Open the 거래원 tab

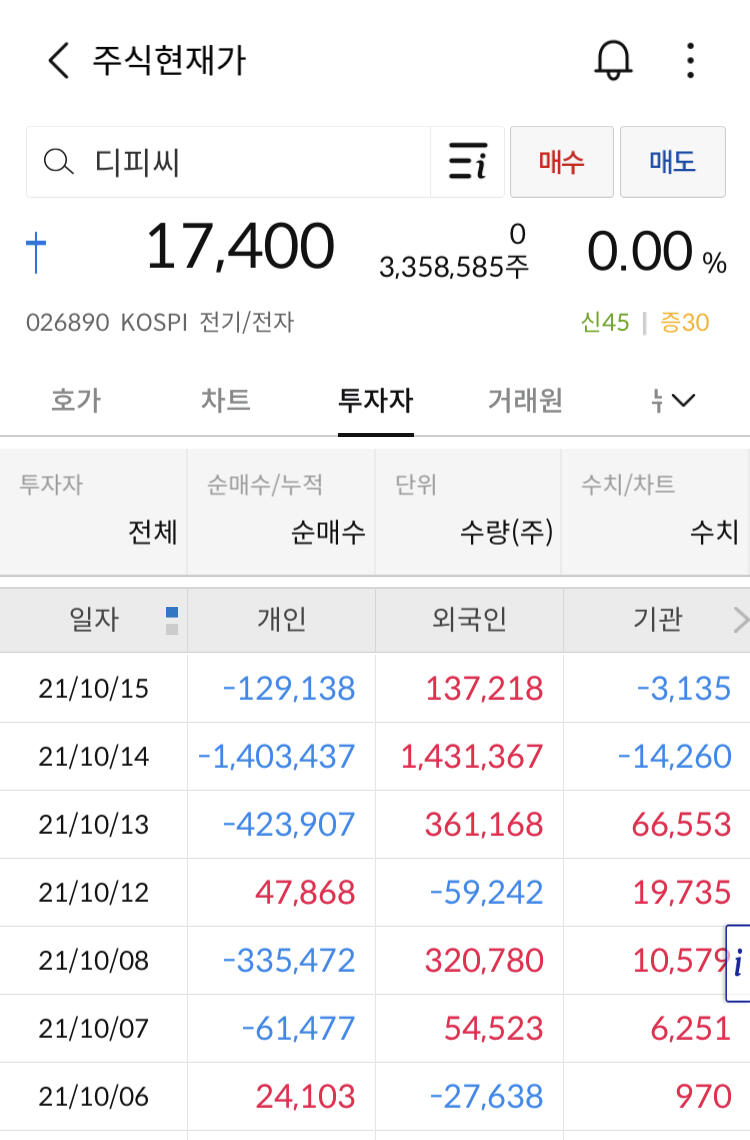click(525, 401)
